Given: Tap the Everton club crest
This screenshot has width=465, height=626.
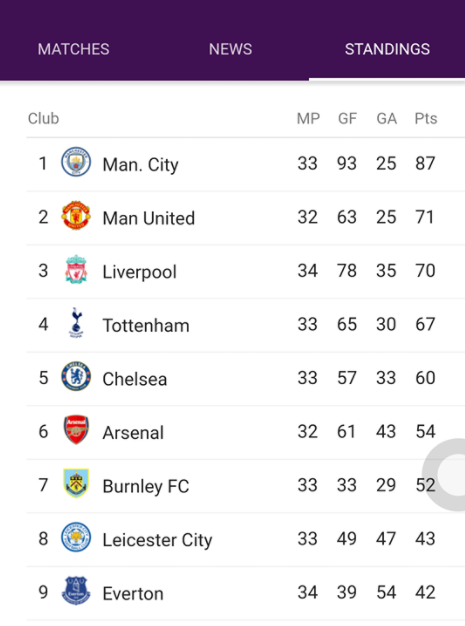Looking at the screenshot, I should coord(76,591).
